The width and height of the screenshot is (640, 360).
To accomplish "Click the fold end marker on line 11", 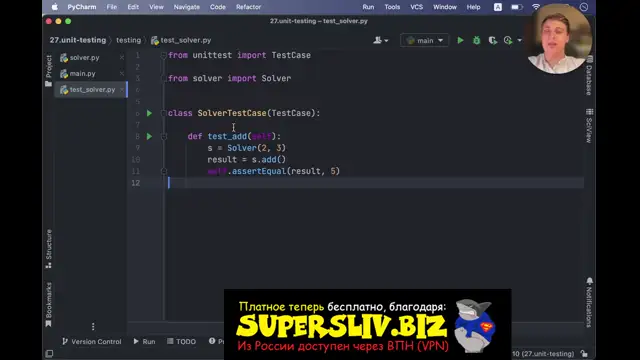I will pyautogui.click(x=164, y=171).
